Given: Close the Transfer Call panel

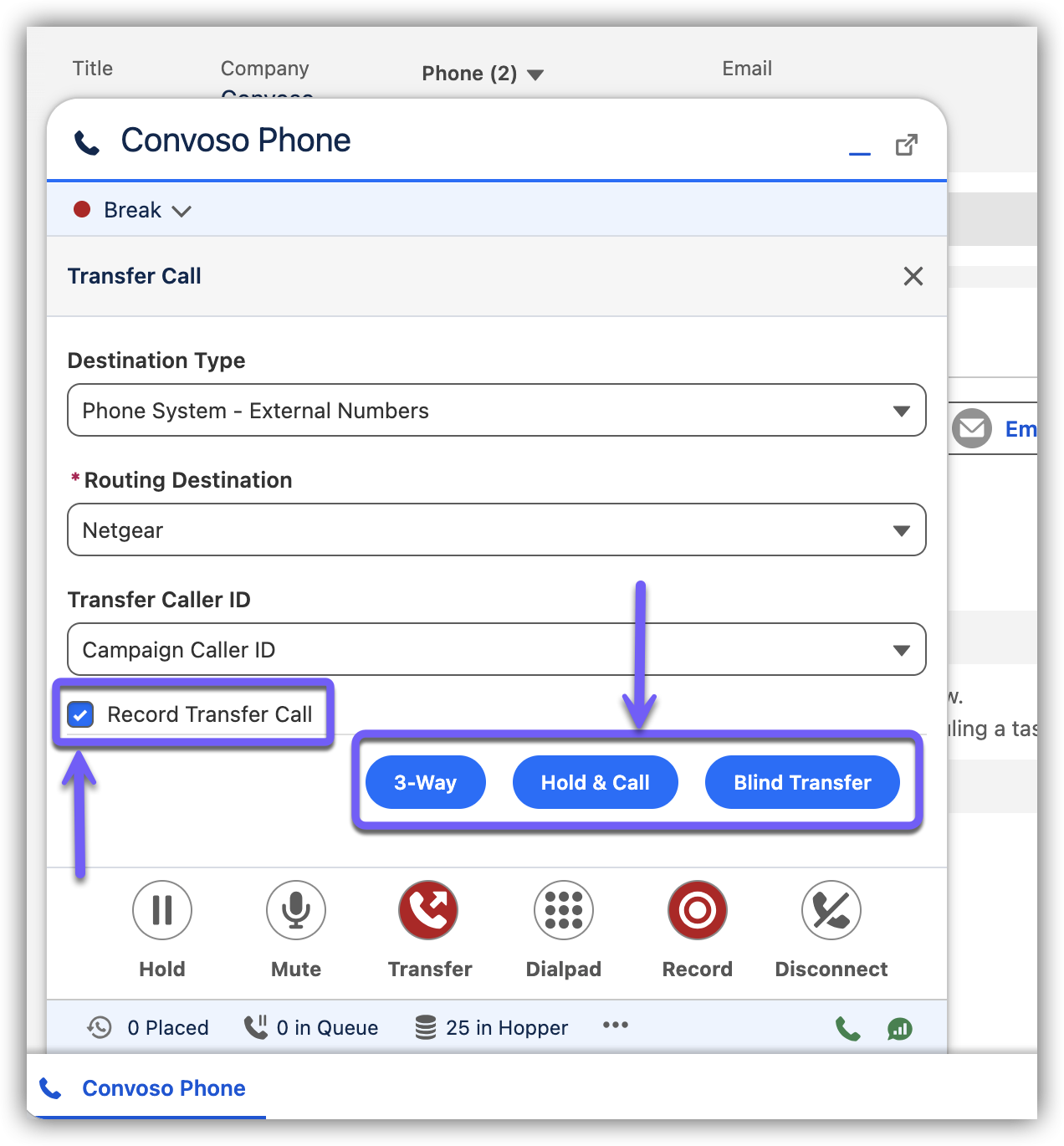Looking at the screenshot, I should tap(913, 276).
